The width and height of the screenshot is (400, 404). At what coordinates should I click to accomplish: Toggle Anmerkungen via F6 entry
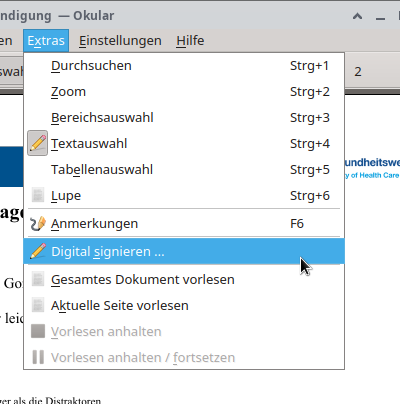point(184,224)
